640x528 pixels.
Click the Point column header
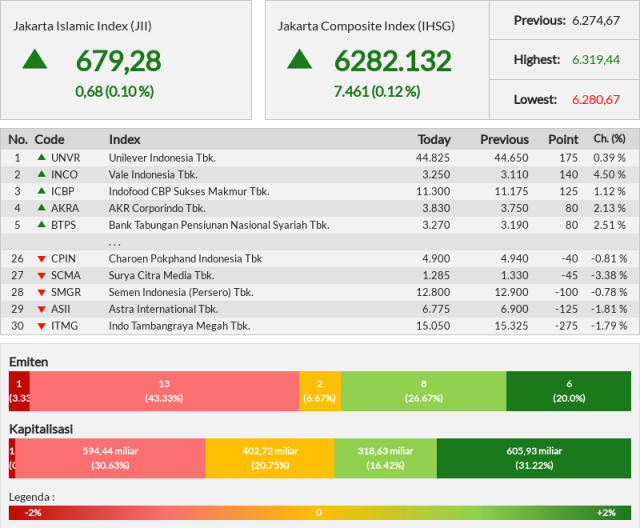point(563,140)
